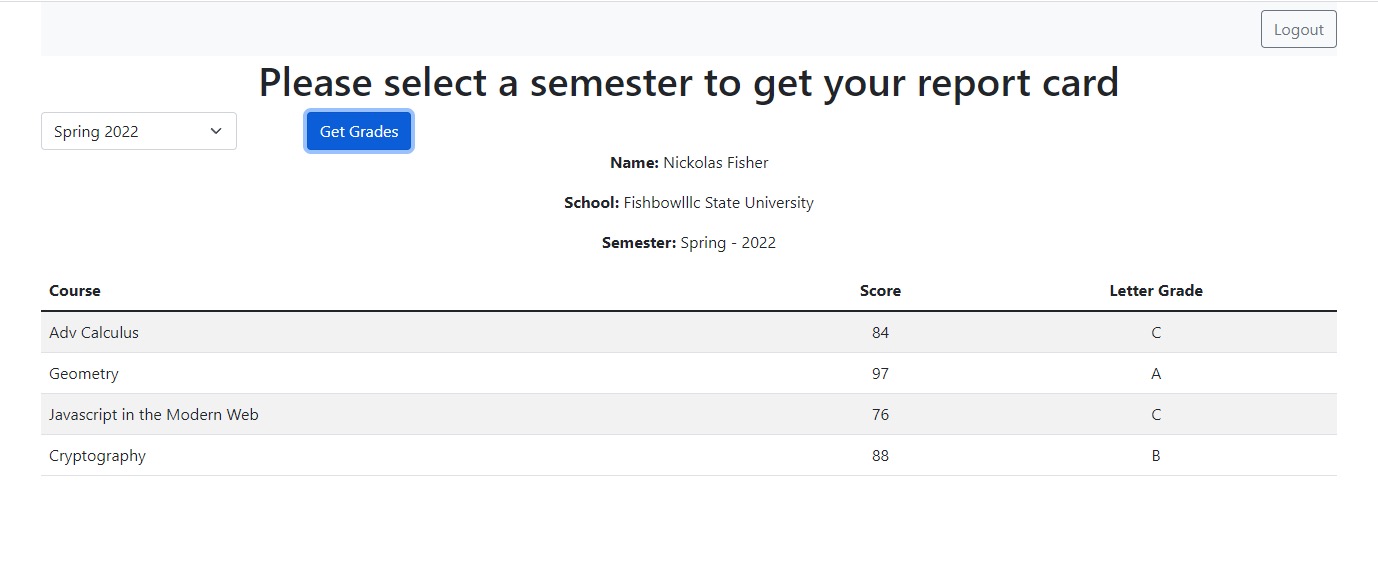Click the Course column header

75,291
